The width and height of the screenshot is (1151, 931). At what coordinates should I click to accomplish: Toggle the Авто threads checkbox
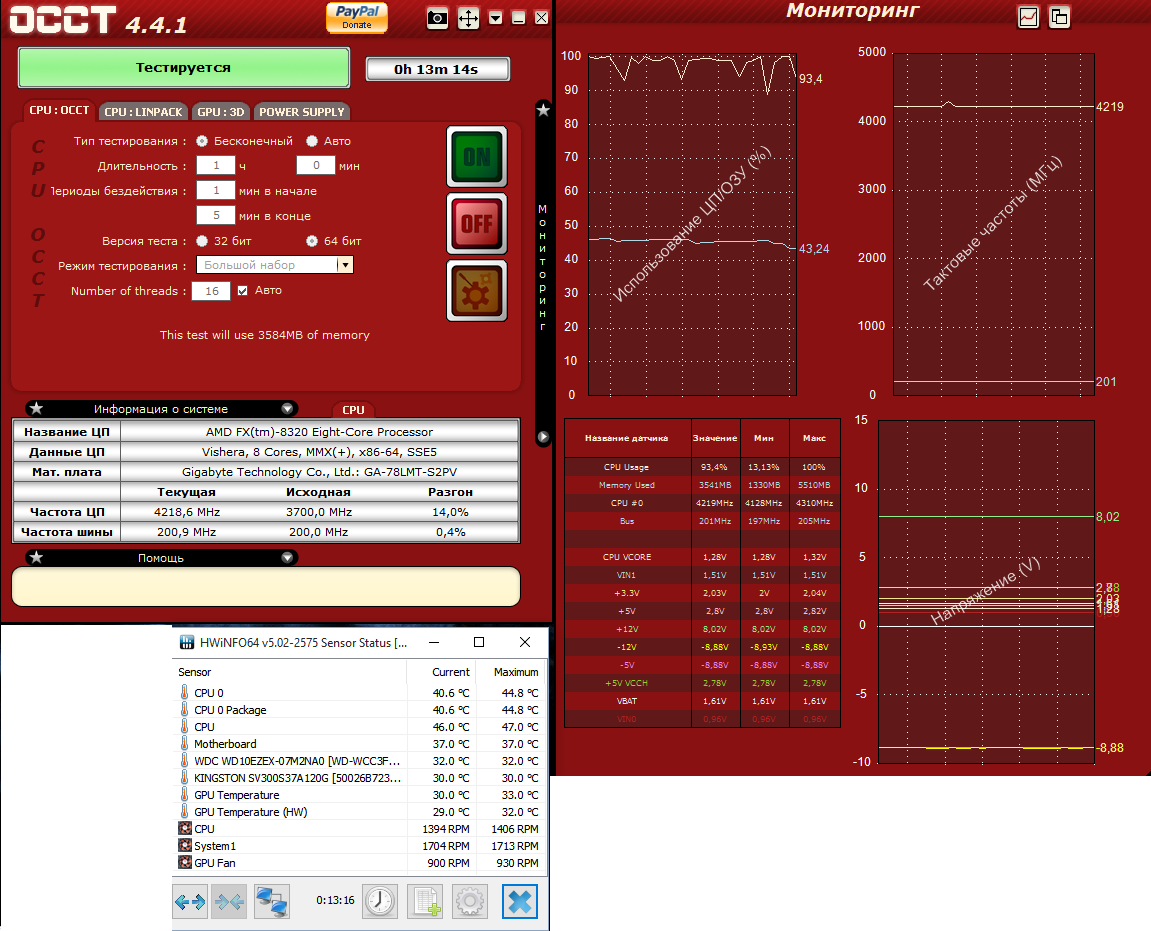(x=242, y=291)
